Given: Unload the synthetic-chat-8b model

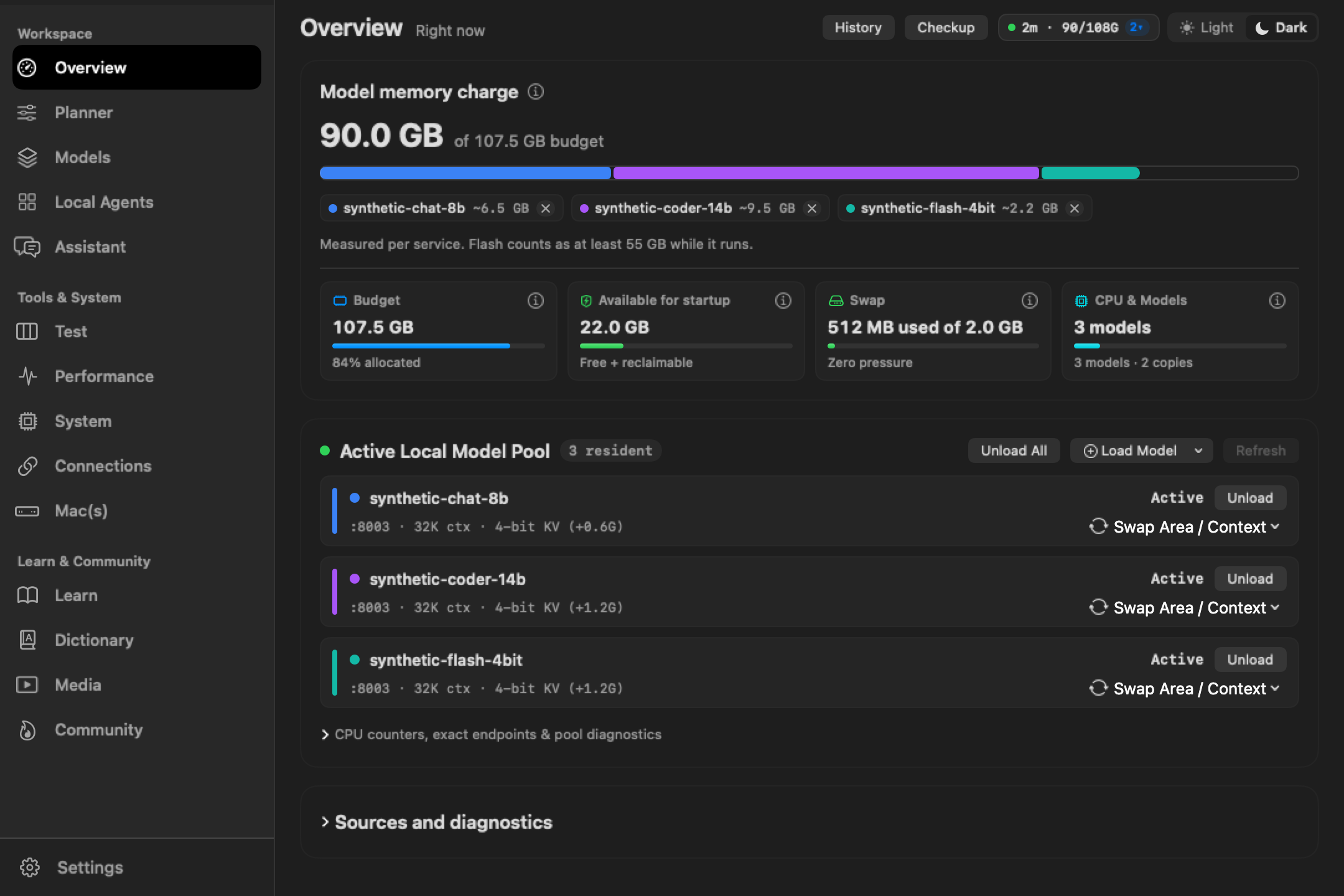Looking at the screenshot, I should [1250, 498].
